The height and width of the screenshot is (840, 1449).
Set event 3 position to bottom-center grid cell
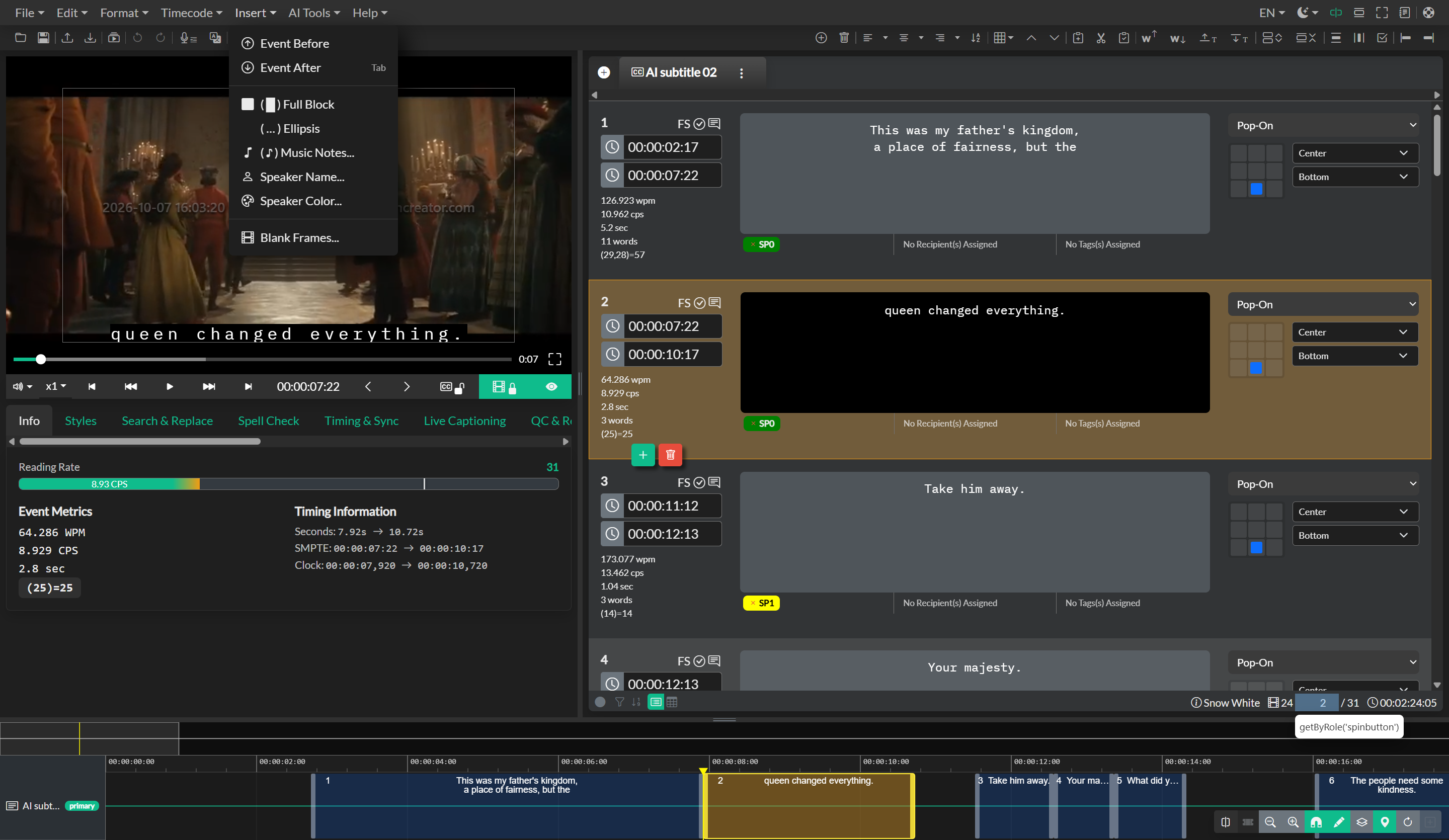[x=1256, y=547]
